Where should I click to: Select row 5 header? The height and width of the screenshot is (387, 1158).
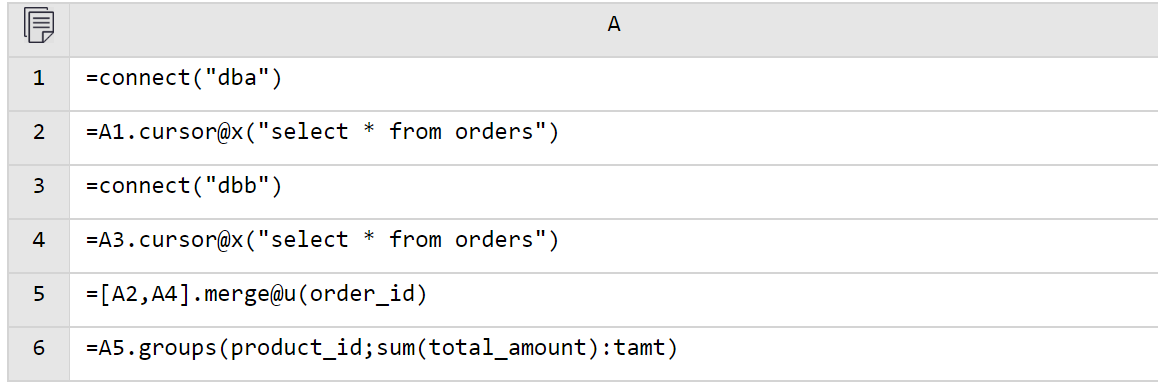(x=38, y=294)
